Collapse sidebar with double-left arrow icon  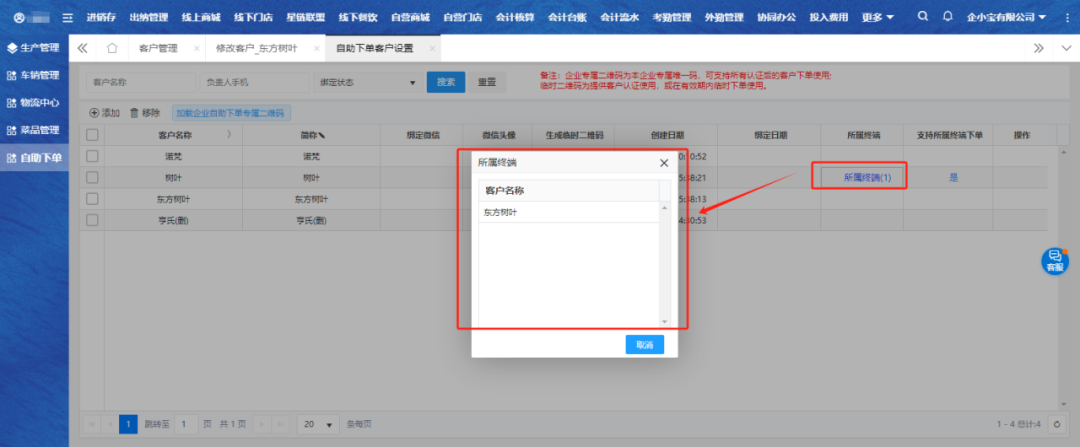coord(82,48)
